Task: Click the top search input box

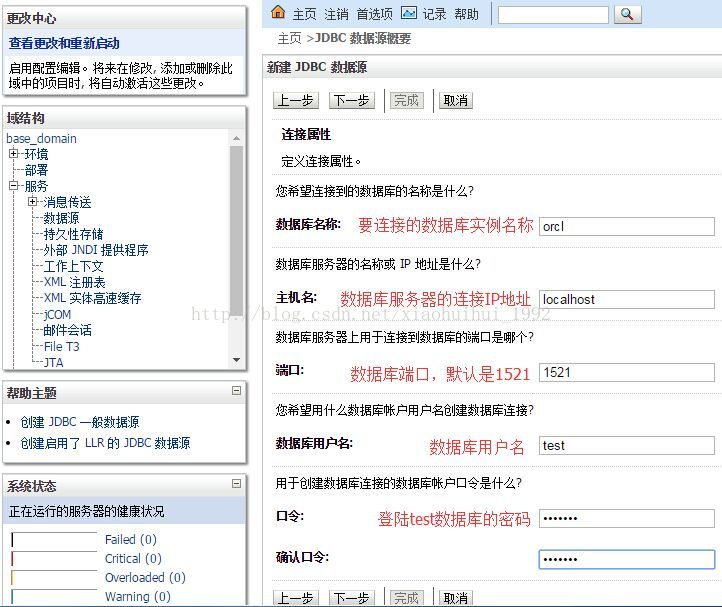Action: click(553, 15)
